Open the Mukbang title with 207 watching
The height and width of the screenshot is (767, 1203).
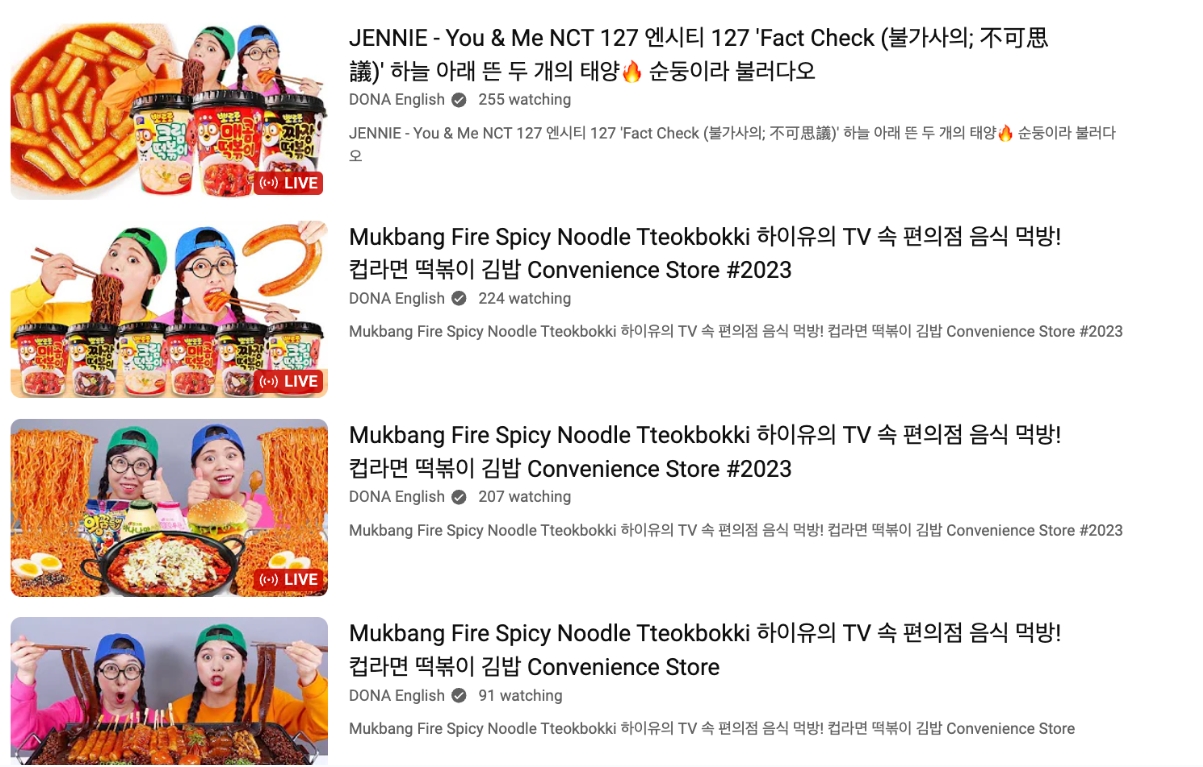point(705,452)
